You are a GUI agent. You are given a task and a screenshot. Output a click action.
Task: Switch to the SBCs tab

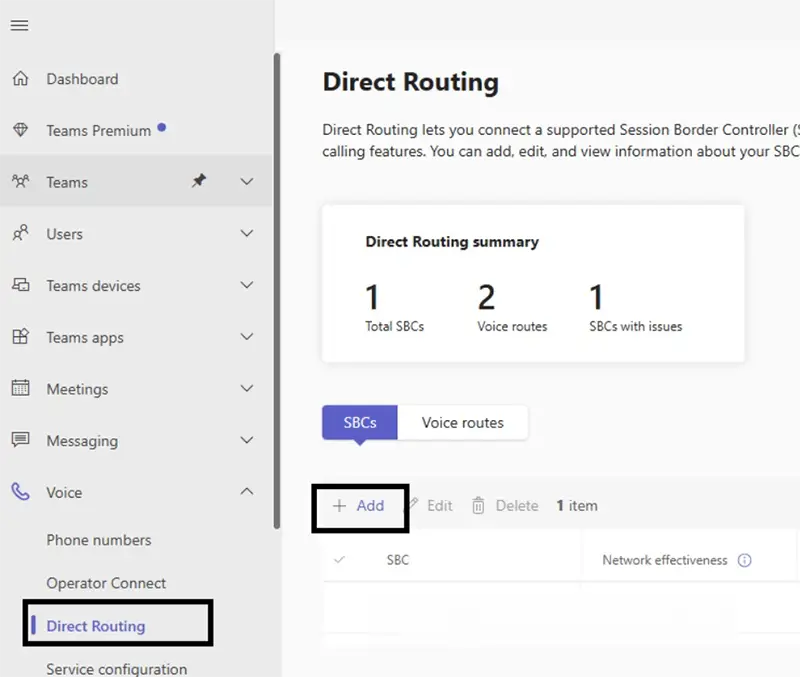coord(360,422)
